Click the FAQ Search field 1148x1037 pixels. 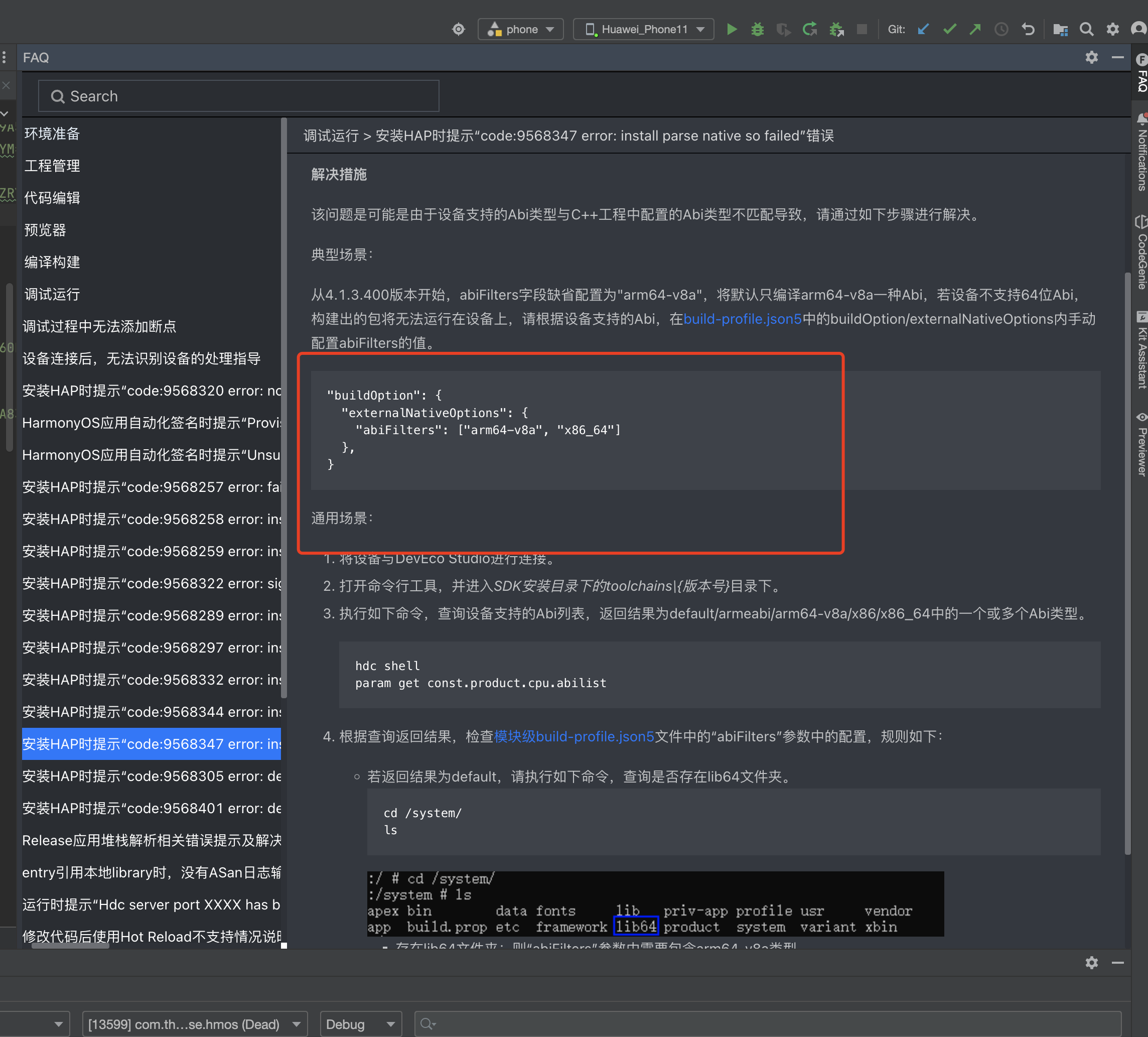pyautogui.click(x=239, y=96)
